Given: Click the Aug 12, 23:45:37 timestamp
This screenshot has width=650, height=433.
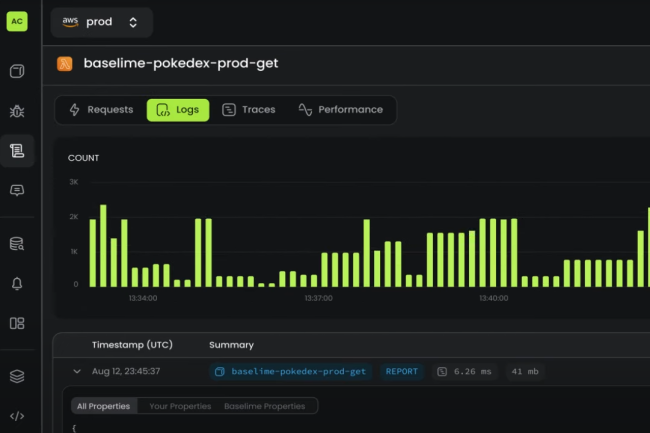Looking at the screenshot, I should pyautogui.click(x=126, y=371).
